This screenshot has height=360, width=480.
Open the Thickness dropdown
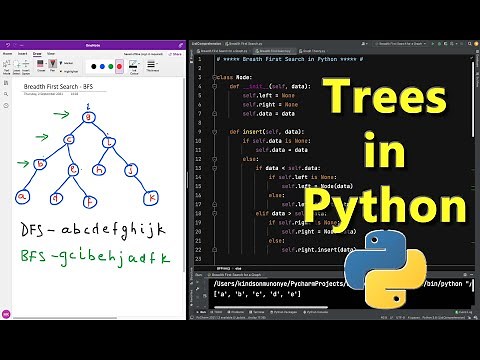(152, 66)
